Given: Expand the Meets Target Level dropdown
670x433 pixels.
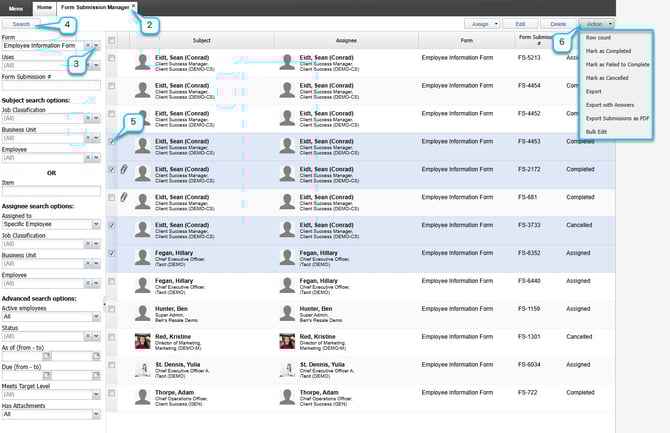Looking at the screenshot, I should click(x=96, y=395).
